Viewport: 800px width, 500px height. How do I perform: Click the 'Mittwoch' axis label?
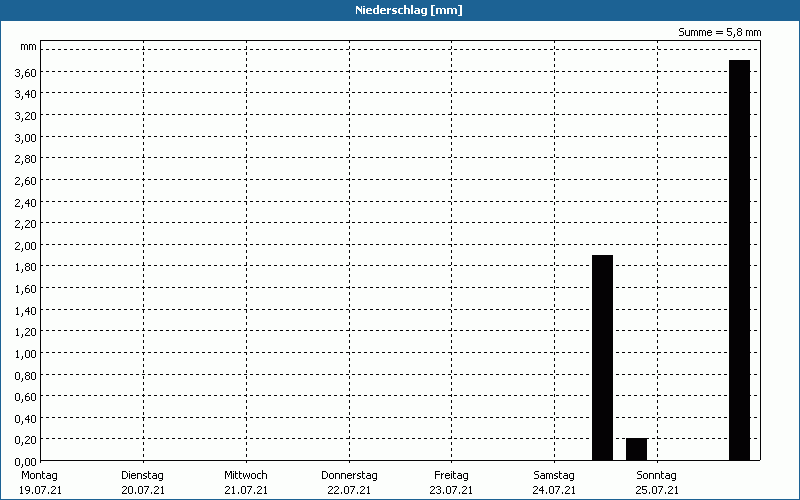coord(245,475)
